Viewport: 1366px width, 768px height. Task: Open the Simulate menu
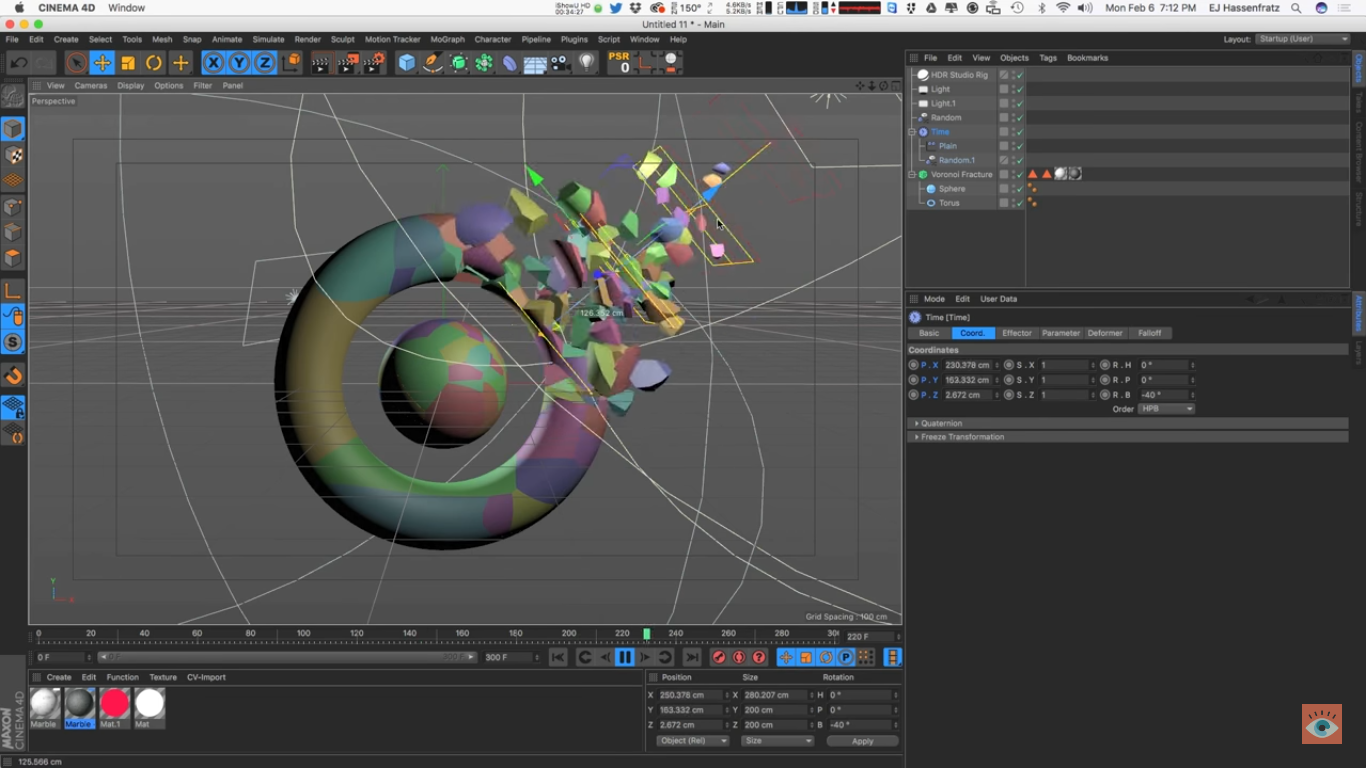[x=268, y=39]
